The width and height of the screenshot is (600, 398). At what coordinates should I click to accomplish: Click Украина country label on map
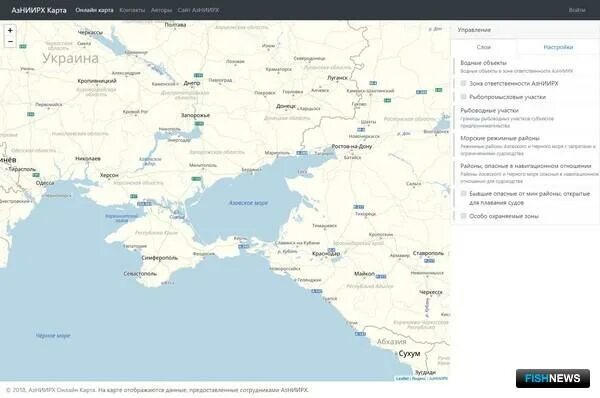tap(70, 58)
